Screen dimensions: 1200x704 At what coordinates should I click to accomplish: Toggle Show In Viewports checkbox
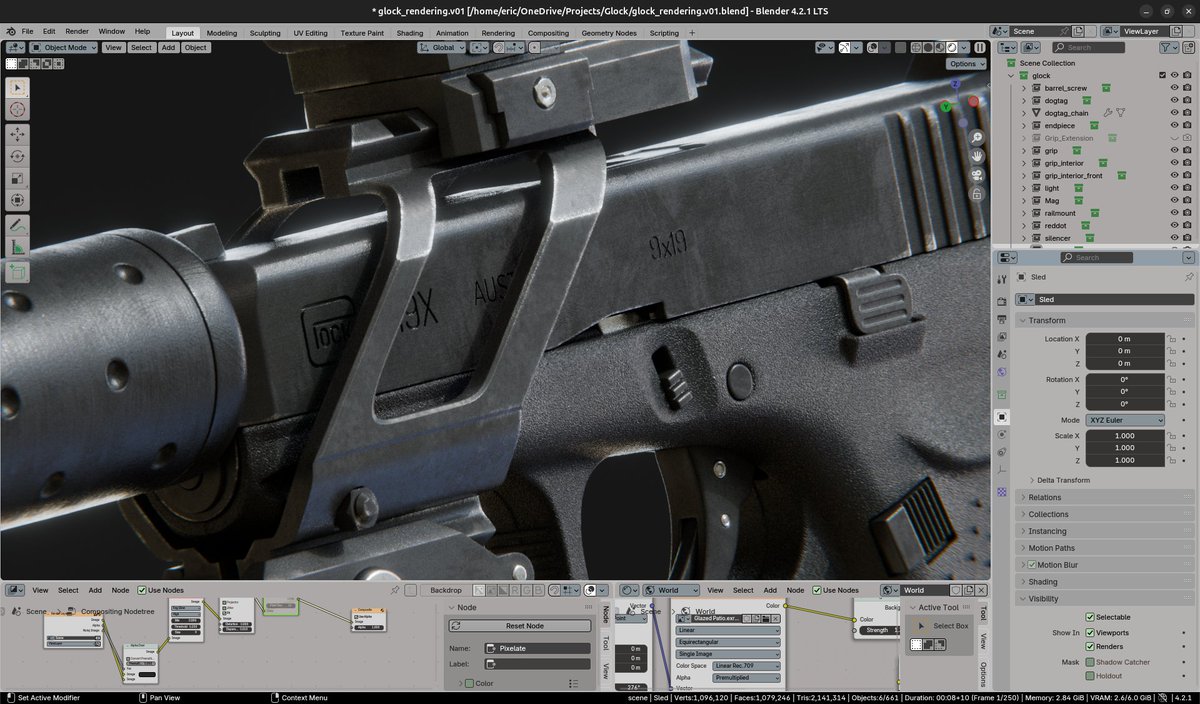[x=1090, y=632]
